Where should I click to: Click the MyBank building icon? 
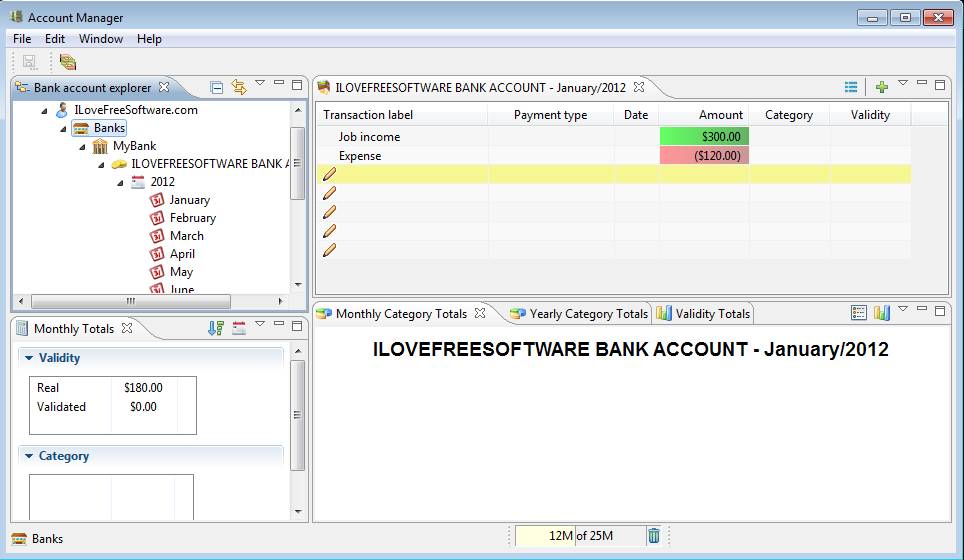[x=100, y=146]
